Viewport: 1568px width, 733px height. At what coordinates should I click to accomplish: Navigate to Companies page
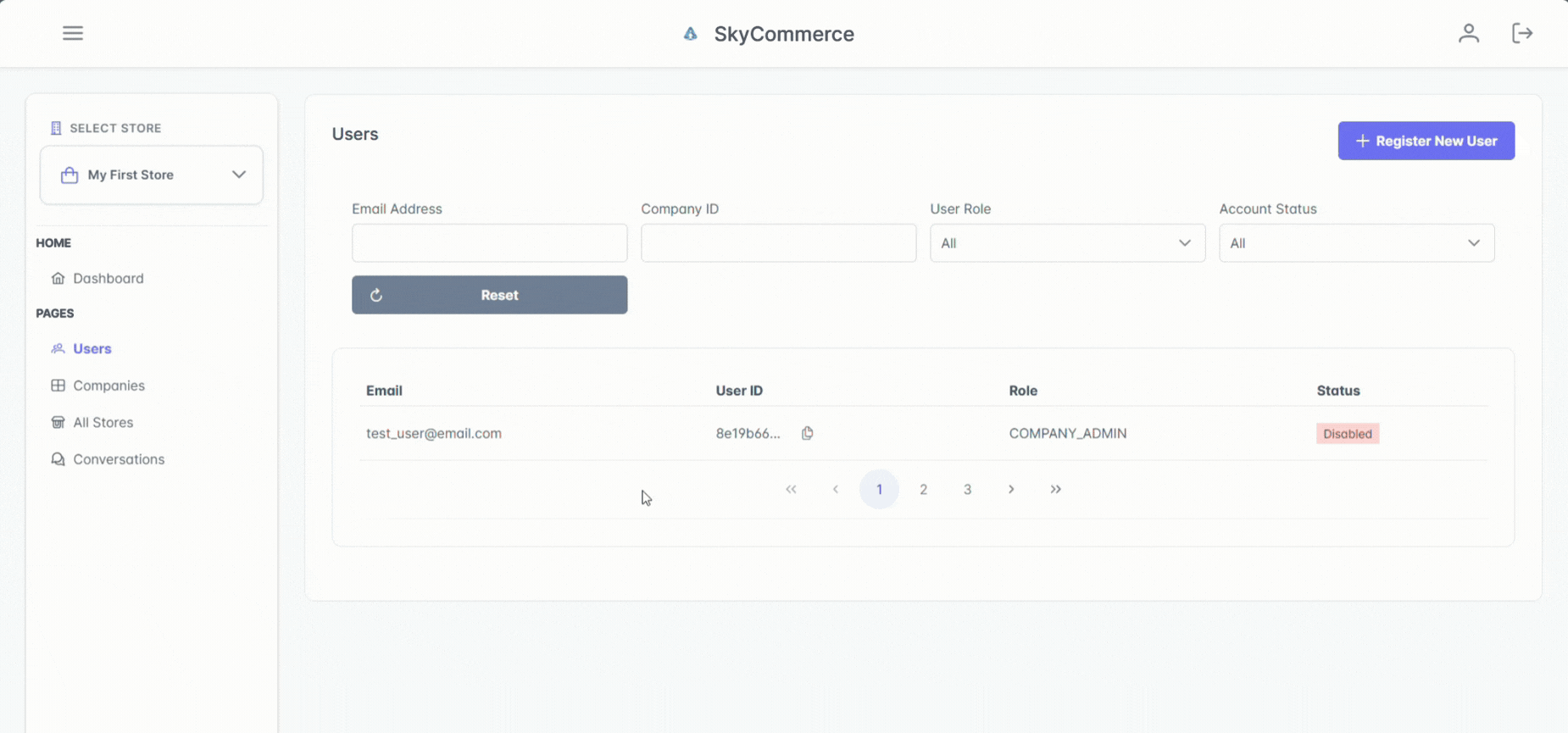(x=108, y=386)
